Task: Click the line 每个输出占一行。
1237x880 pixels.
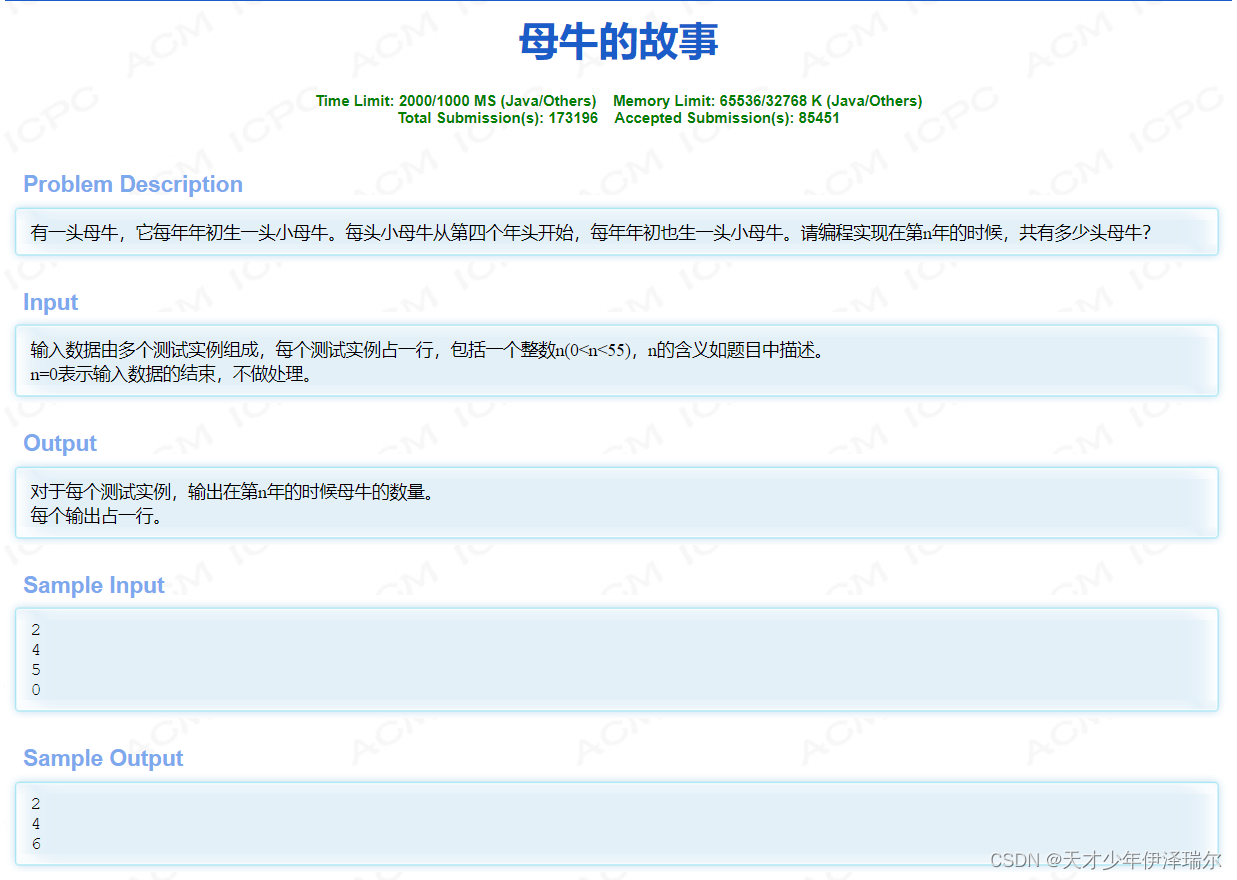Action: click(97, 517)
